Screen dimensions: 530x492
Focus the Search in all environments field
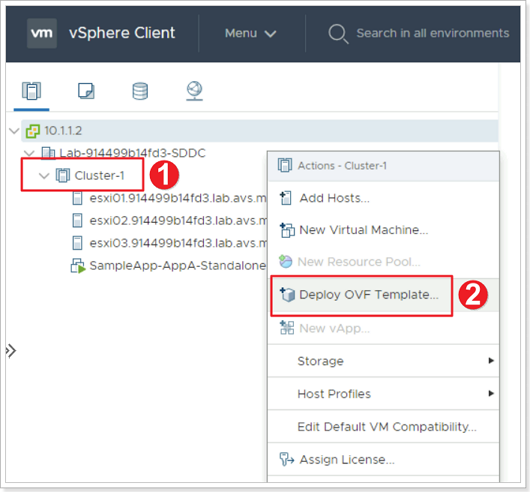(x=433, y=33)
